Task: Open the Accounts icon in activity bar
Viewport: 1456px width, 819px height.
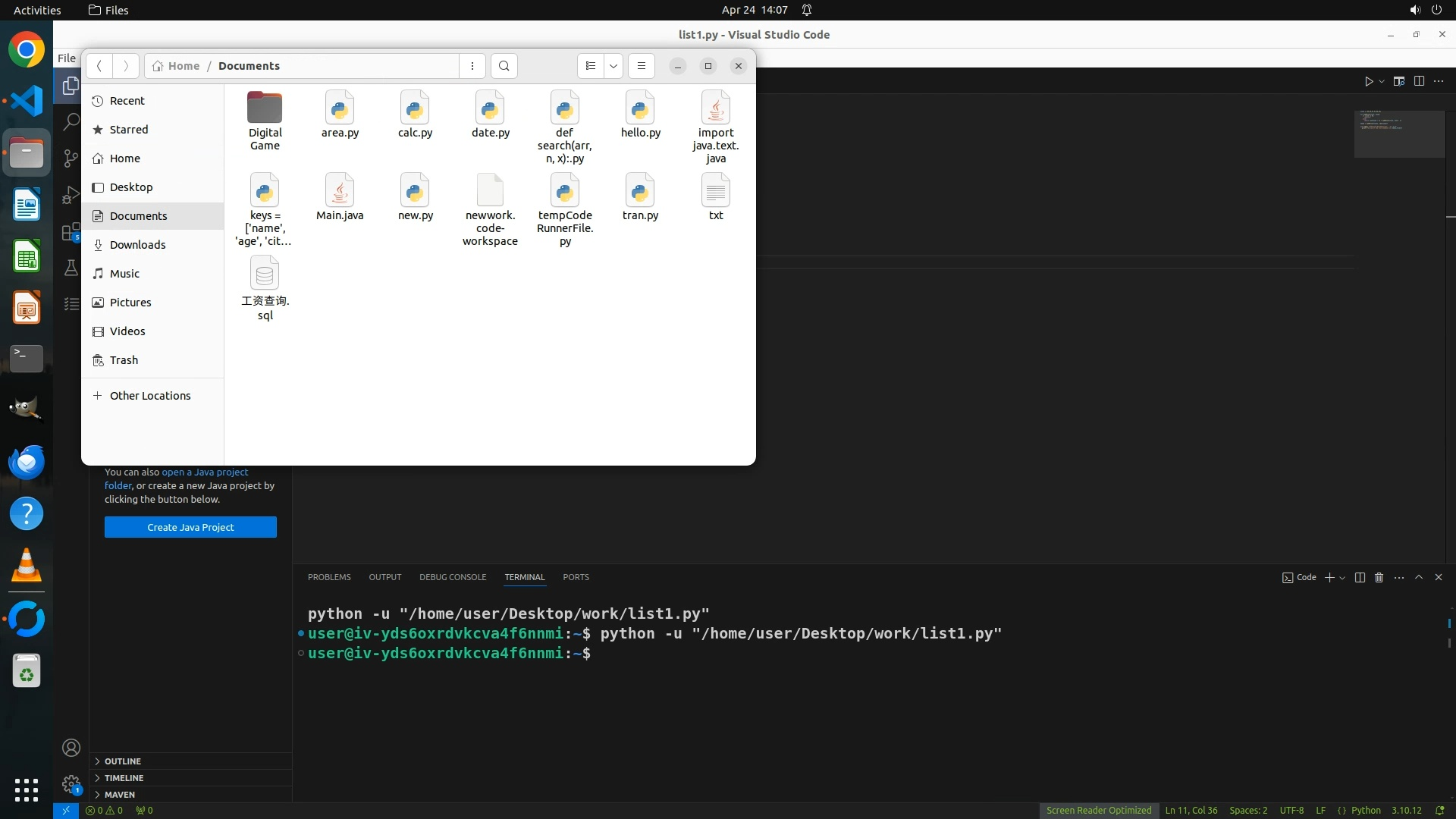Action: pyautogui.click(x=71, y=748)
